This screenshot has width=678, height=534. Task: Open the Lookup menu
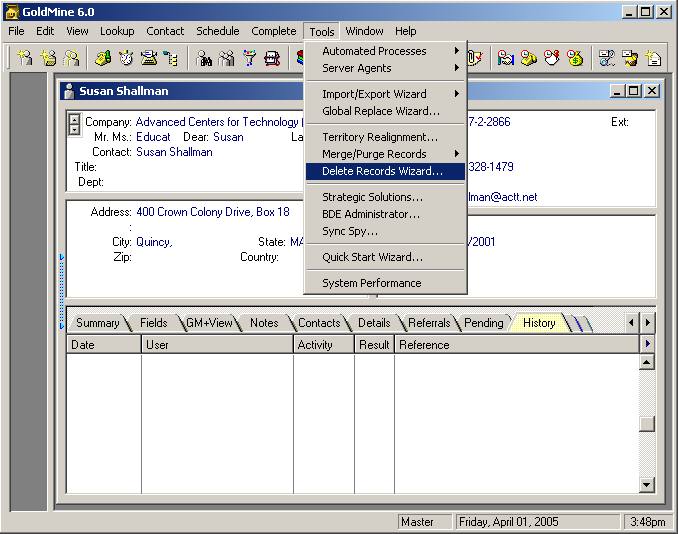coord(117,31)
